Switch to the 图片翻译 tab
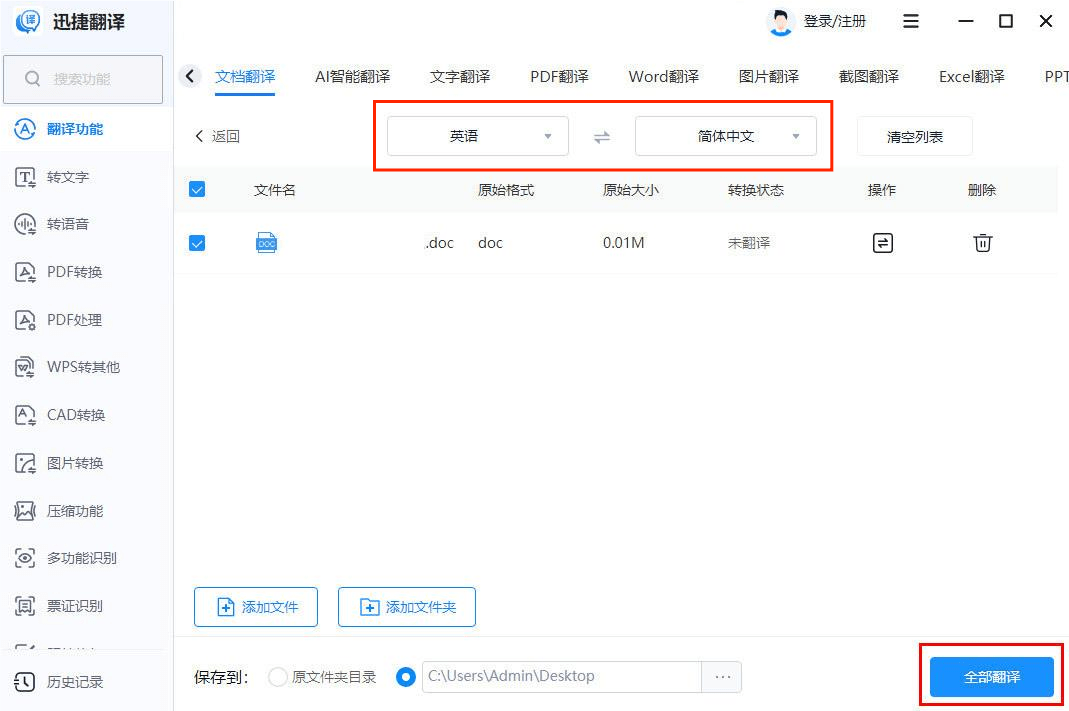The width and height of the screenshot is (1069, 711). click(769, 76)
